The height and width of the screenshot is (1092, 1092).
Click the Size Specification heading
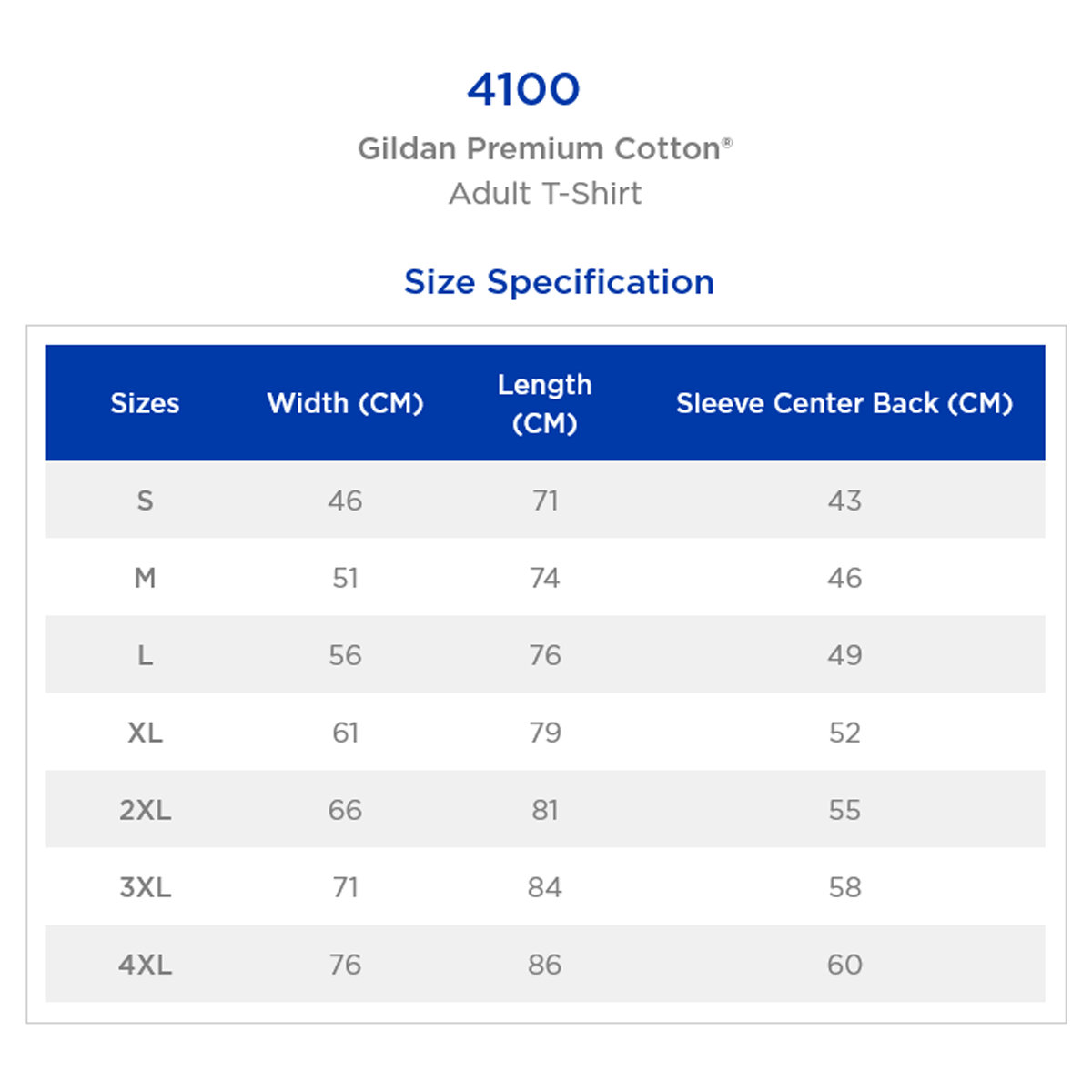pos(559,282)
